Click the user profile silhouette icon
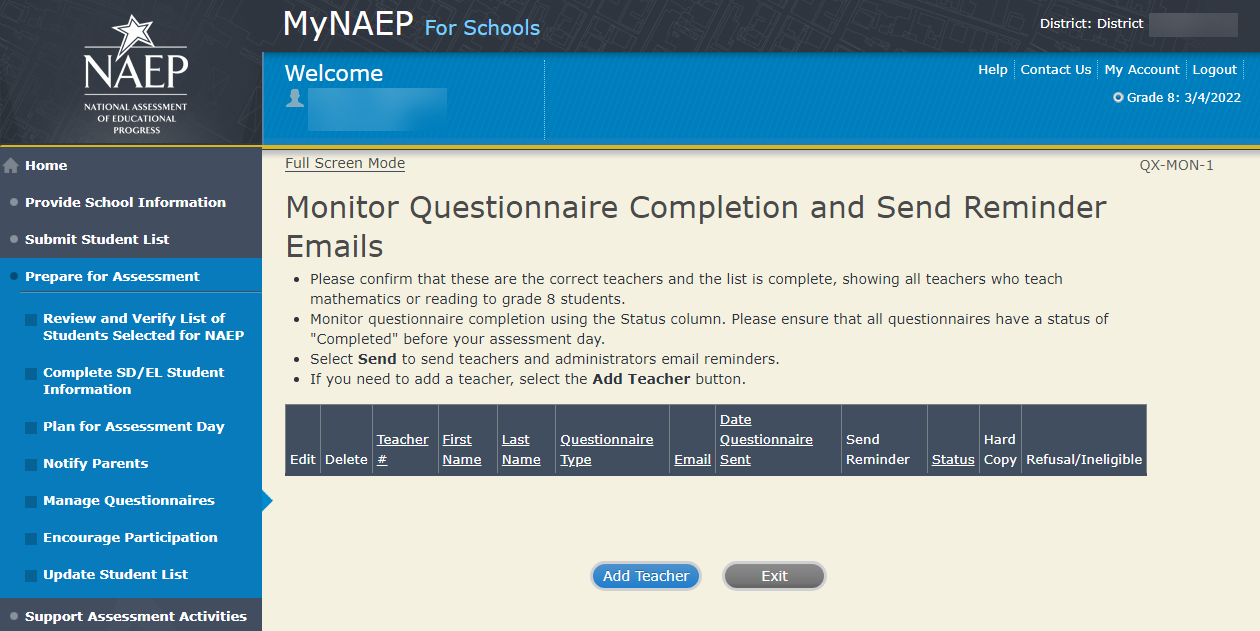The image size is (1260, 631). point(295,98)
